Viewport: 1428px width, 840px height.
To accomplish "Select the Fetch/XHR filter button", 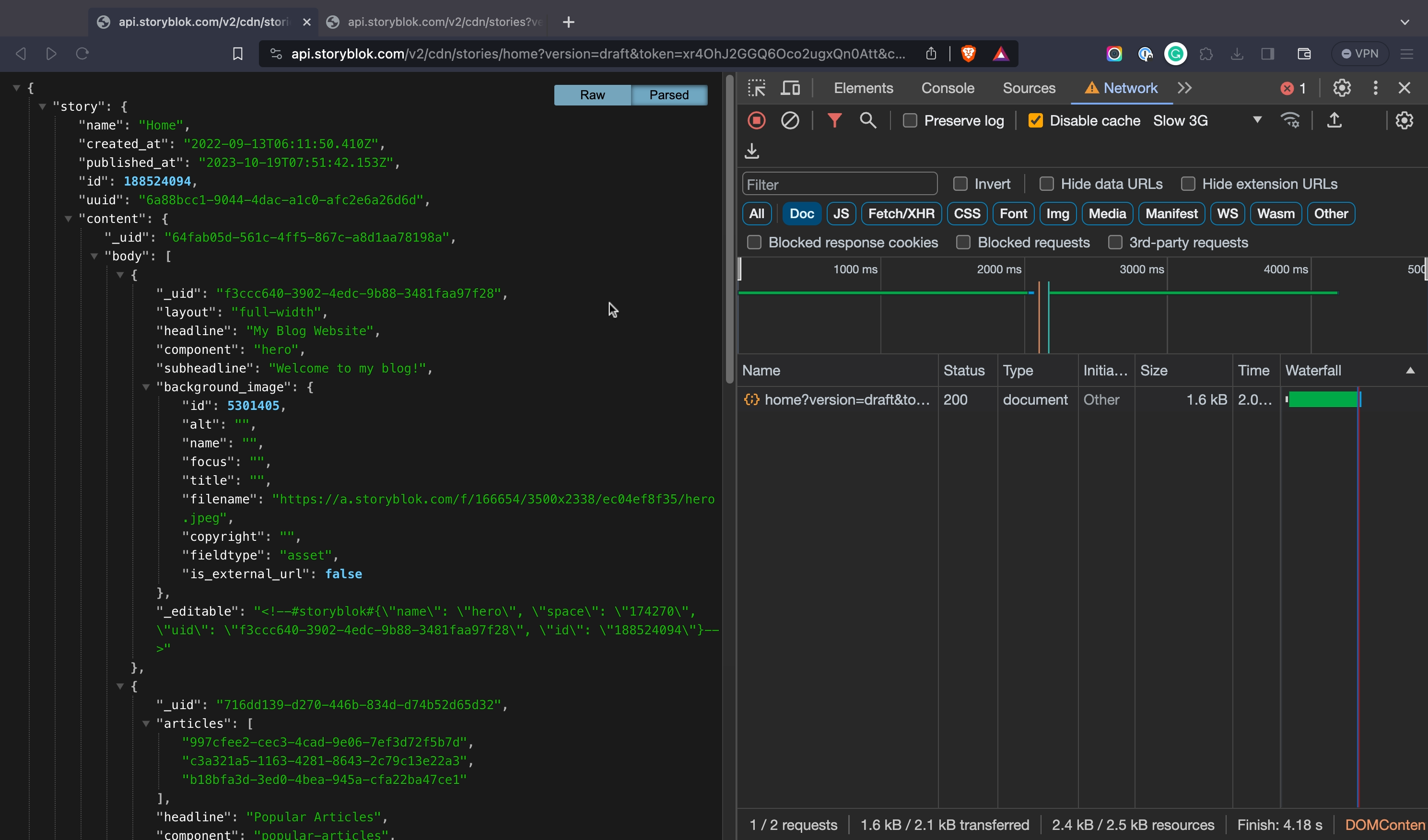I will [x=901, y=214].
